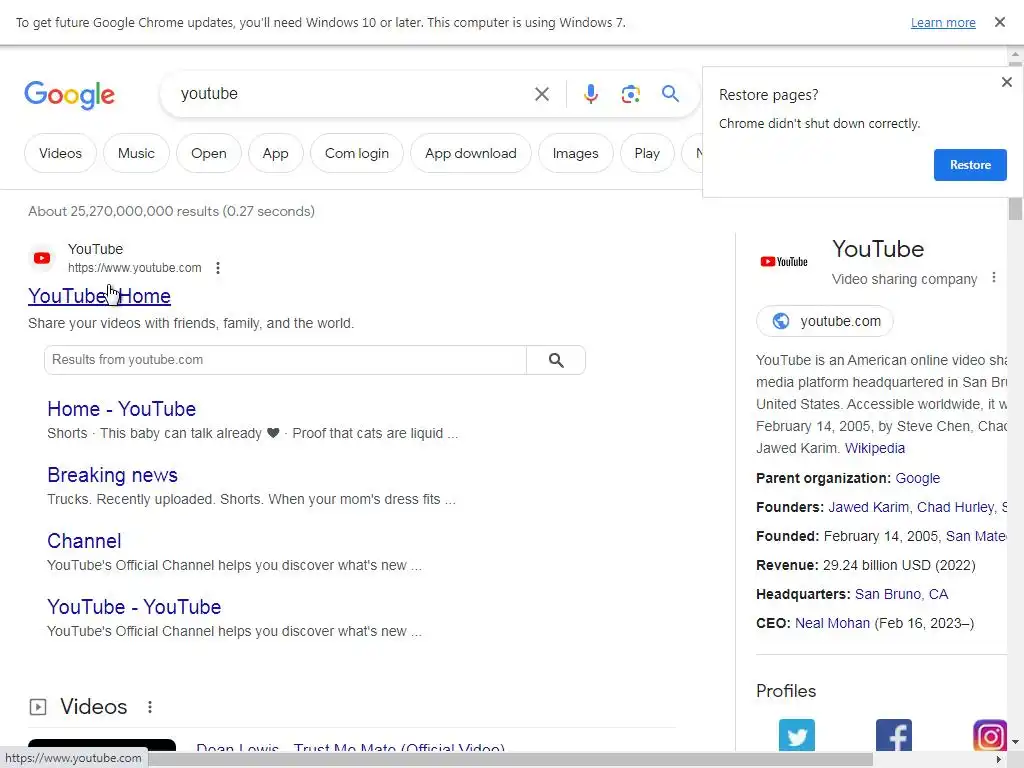Open the Google parent organization link

(x=918, y=478)
